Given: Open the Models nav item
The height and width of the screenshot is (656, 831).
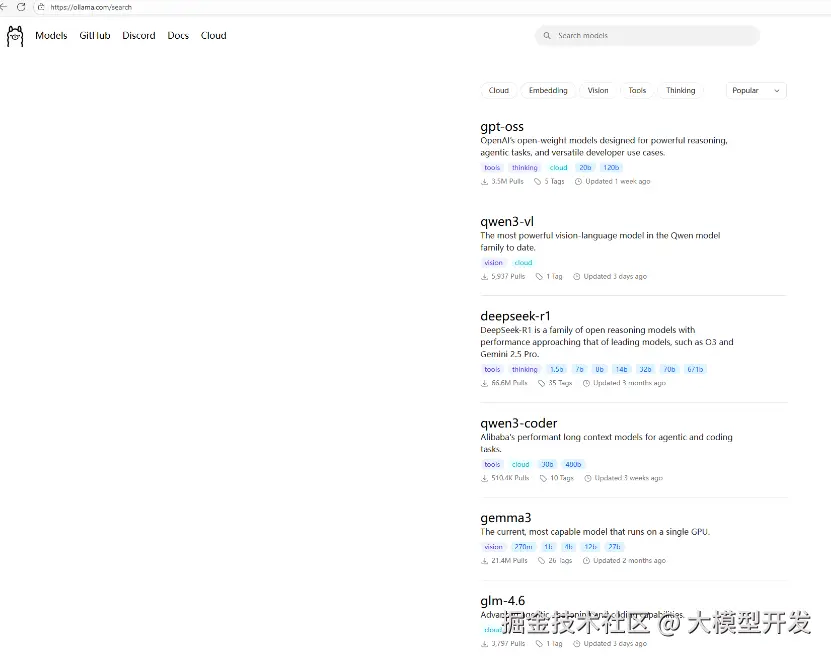Looking at the screenshot, I should coord(51,36).
